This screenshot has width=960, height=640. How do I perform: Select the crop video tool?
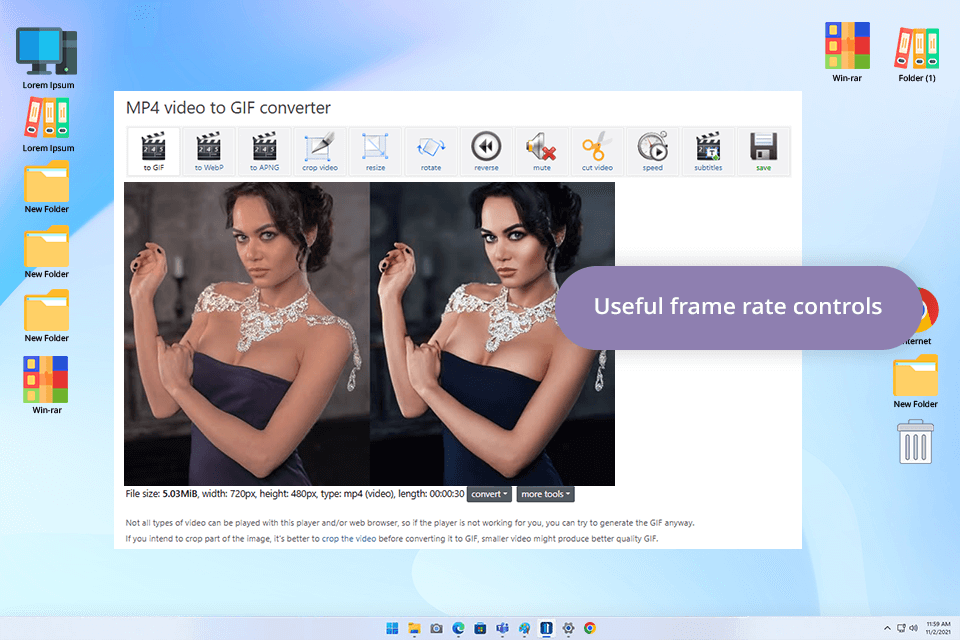(320, 151)
